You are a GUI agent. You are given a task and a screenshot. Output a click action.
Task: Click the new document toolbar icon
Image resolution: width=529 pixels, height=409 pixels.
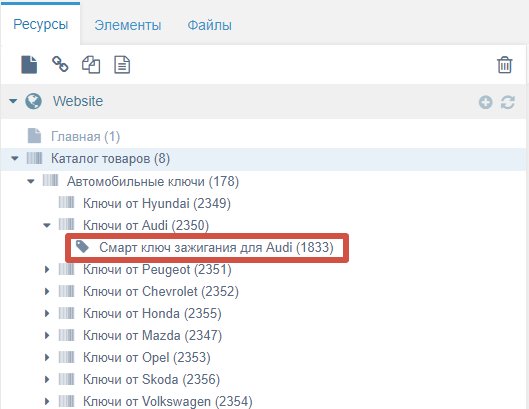click(x=29, y=64)
